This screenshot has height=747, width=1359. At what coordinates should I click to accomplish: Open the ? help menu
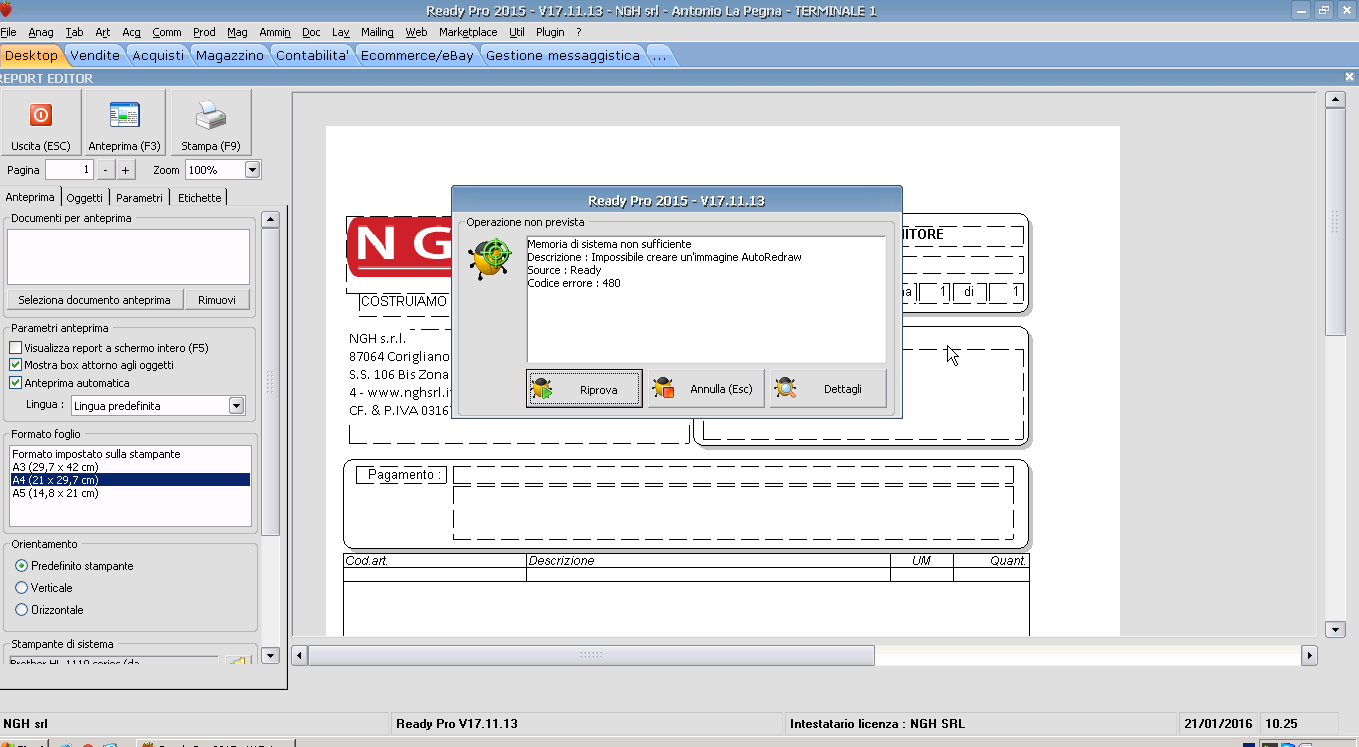click(578, 32)
